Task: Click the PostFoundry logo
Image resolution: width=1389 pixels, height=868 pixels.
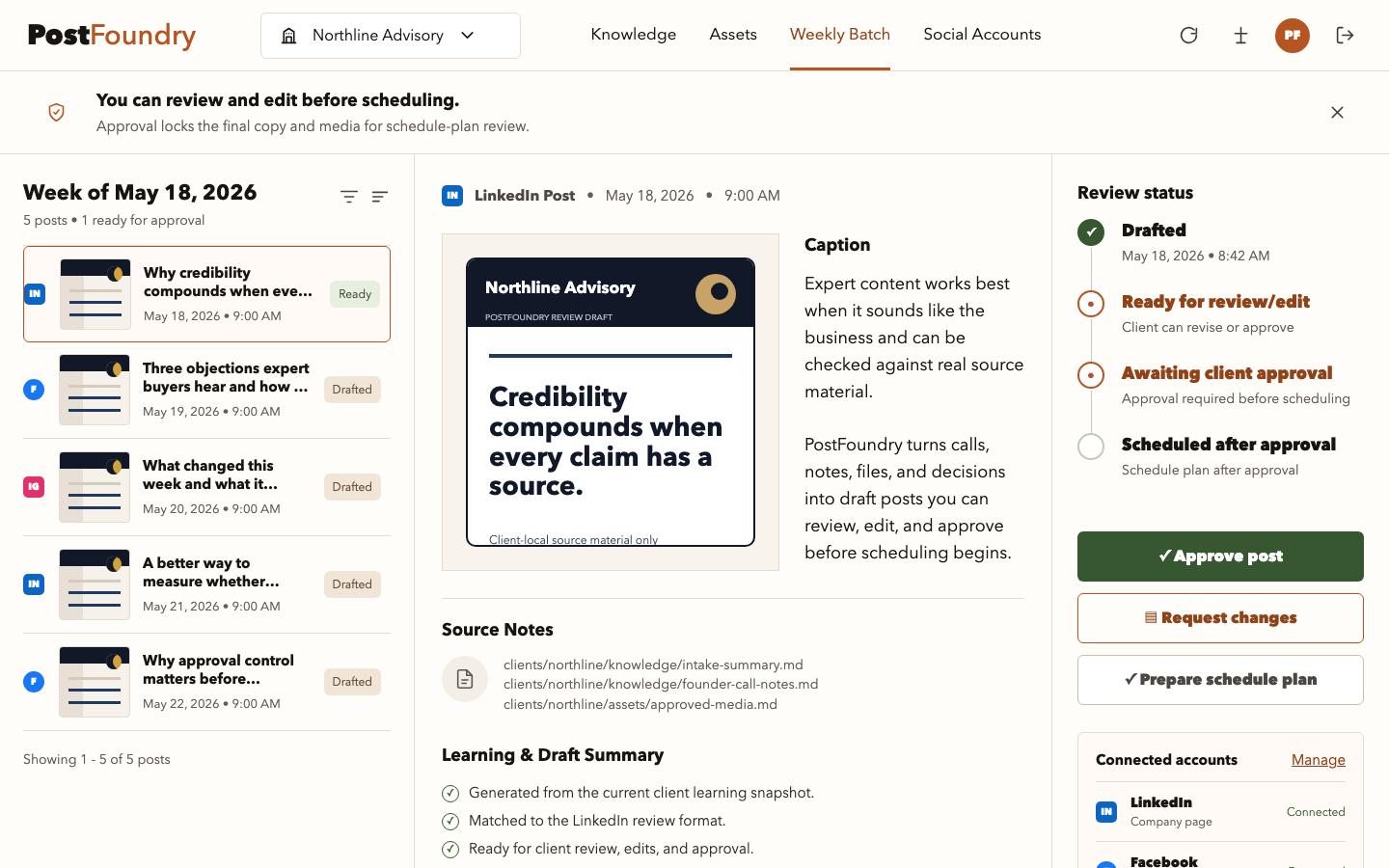Action: coord(112,35)
